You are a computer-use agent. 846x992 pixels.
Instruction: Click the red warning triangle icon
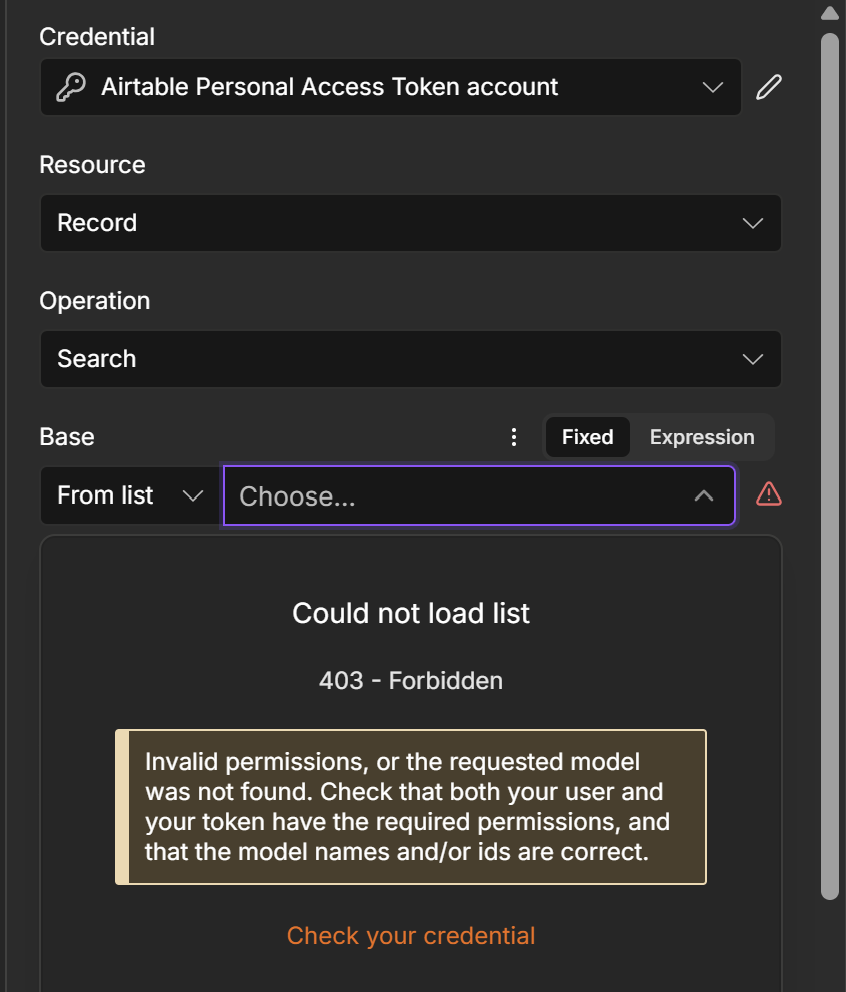click(769, 494)
